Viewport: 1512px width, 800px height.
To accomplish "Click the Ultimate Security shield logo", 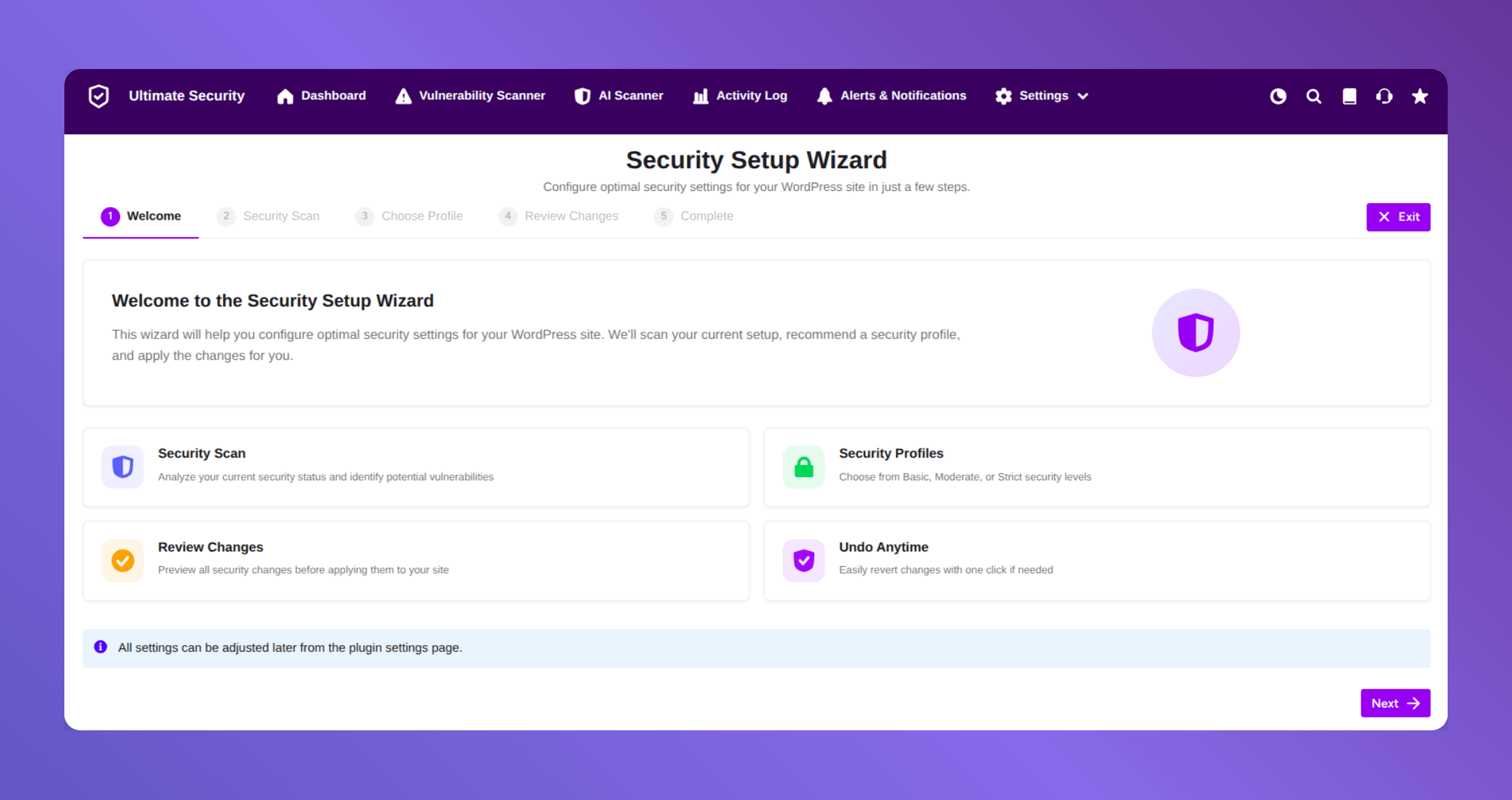I will (99, 96).
